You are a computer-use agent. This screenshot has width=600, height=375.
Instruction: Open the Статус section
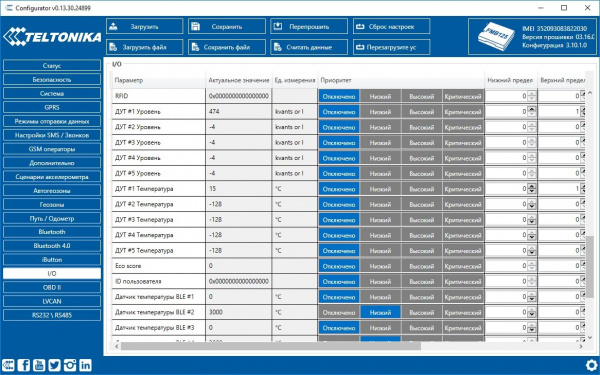pyautogui.click(x=52, y=65)
